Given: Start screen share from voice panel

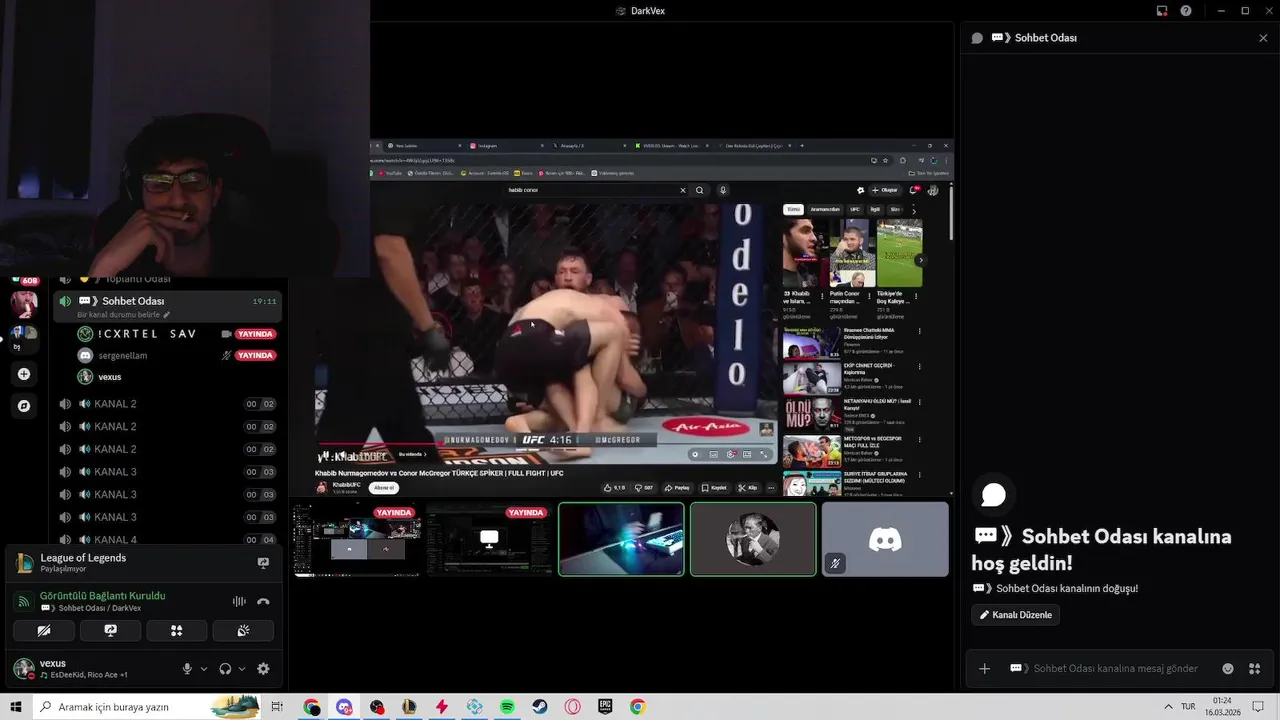Looking at the screenshot, I should 110,631.
